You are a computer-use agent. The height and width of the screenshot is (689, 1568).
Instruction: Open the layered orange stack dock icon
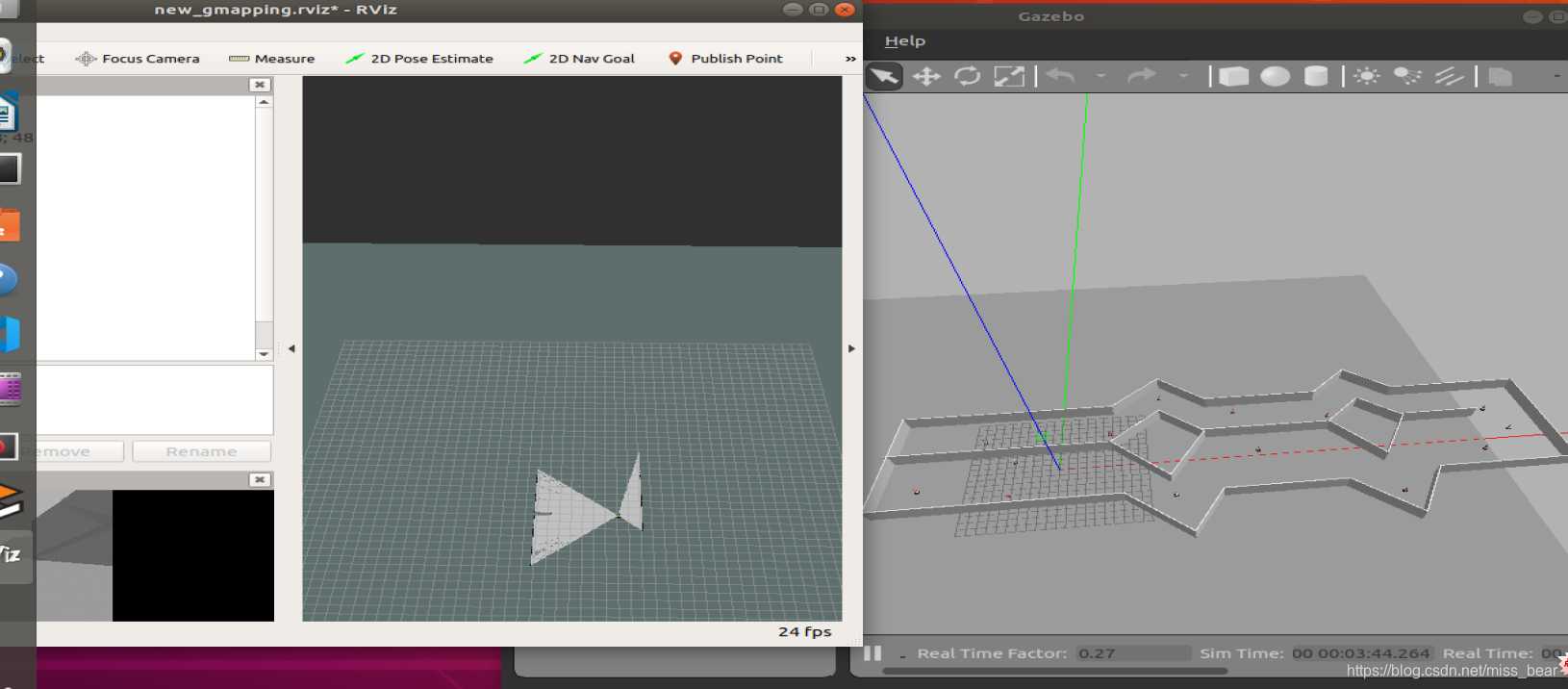pyautogui.click(x=10, y=500)
